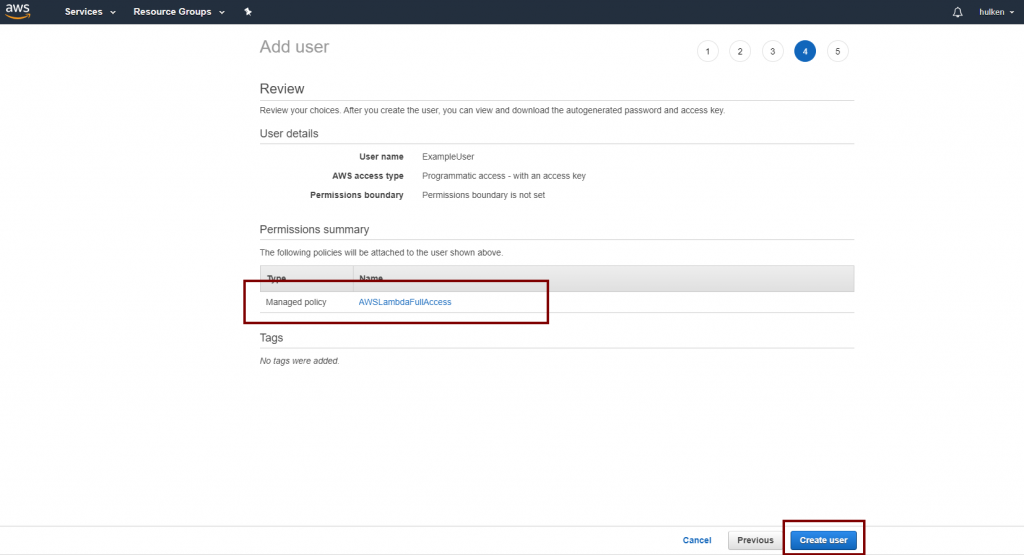Viewport: 1024px width, 555px height.
Task: Open the notifications bell icon
Action: (957, 12)
